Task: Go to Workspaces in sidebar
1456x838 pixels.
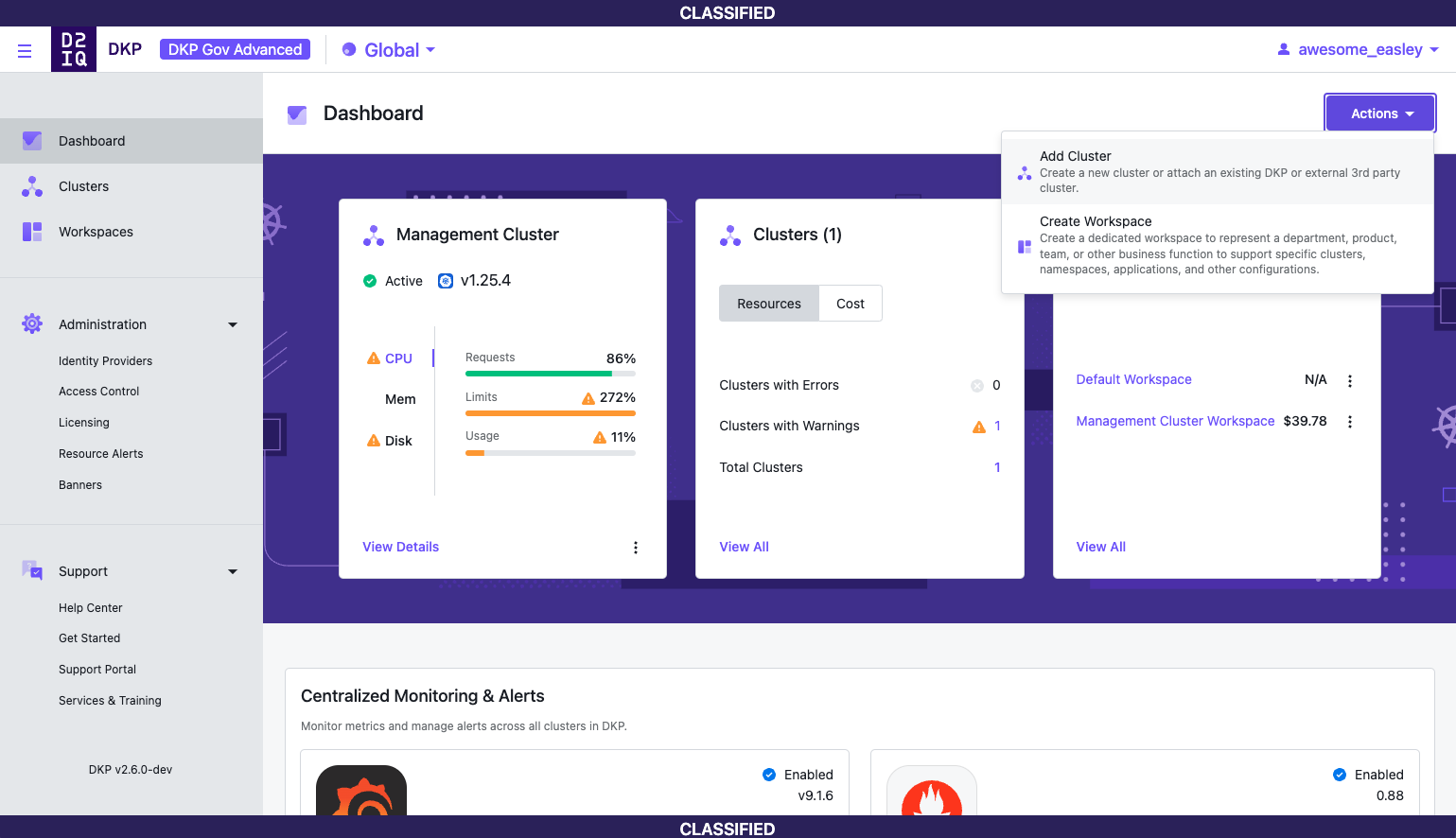Action: pos(132,232)
